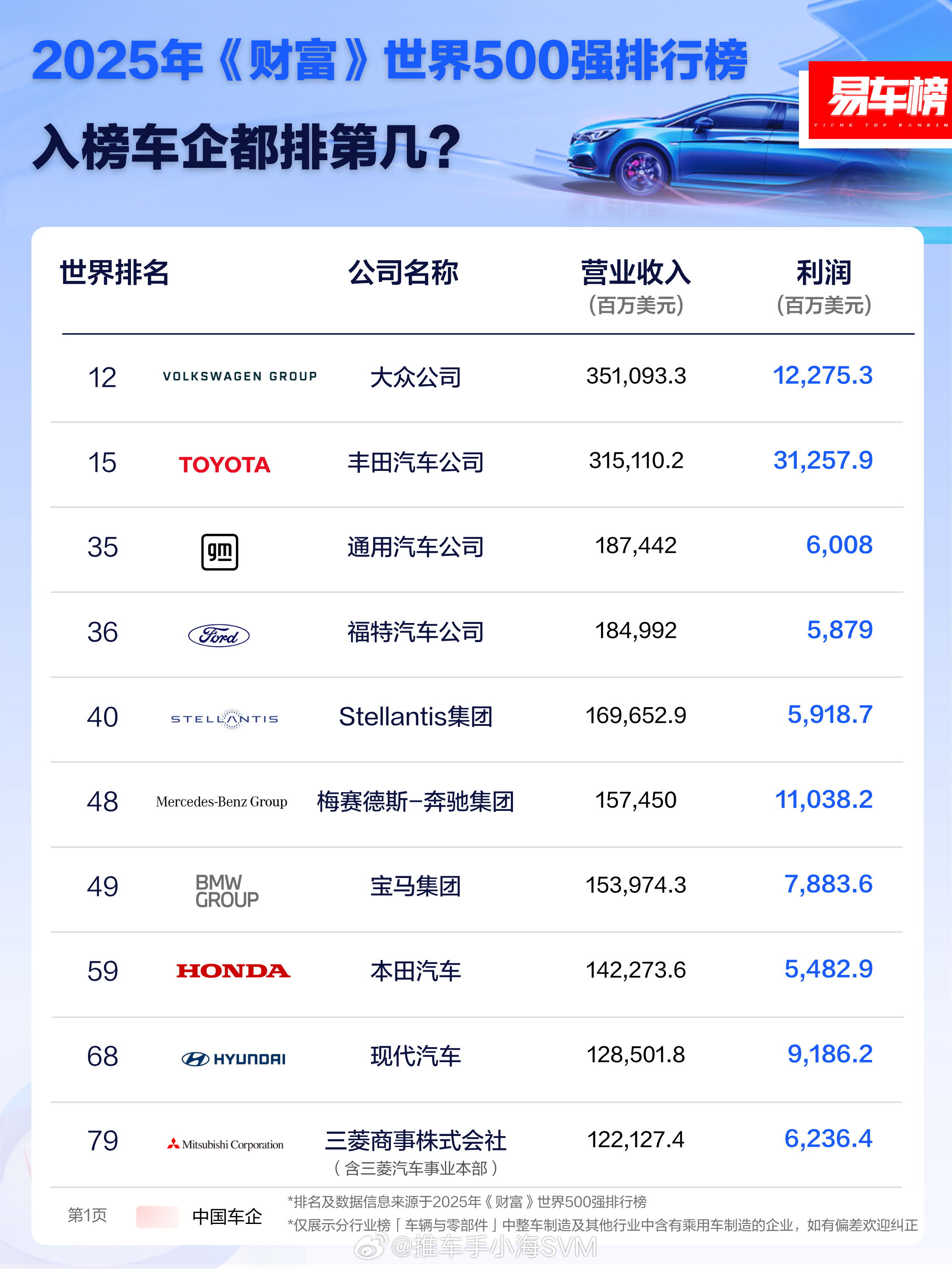Click the rank number 48
Screen dimensions: 952x1269
click(103, 802)
